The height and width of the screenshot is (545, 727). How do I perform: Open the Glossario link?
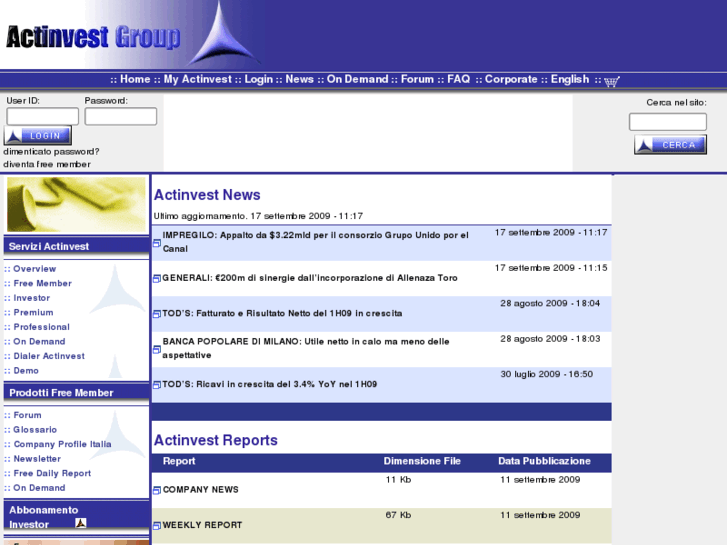(x=35, y=430)
